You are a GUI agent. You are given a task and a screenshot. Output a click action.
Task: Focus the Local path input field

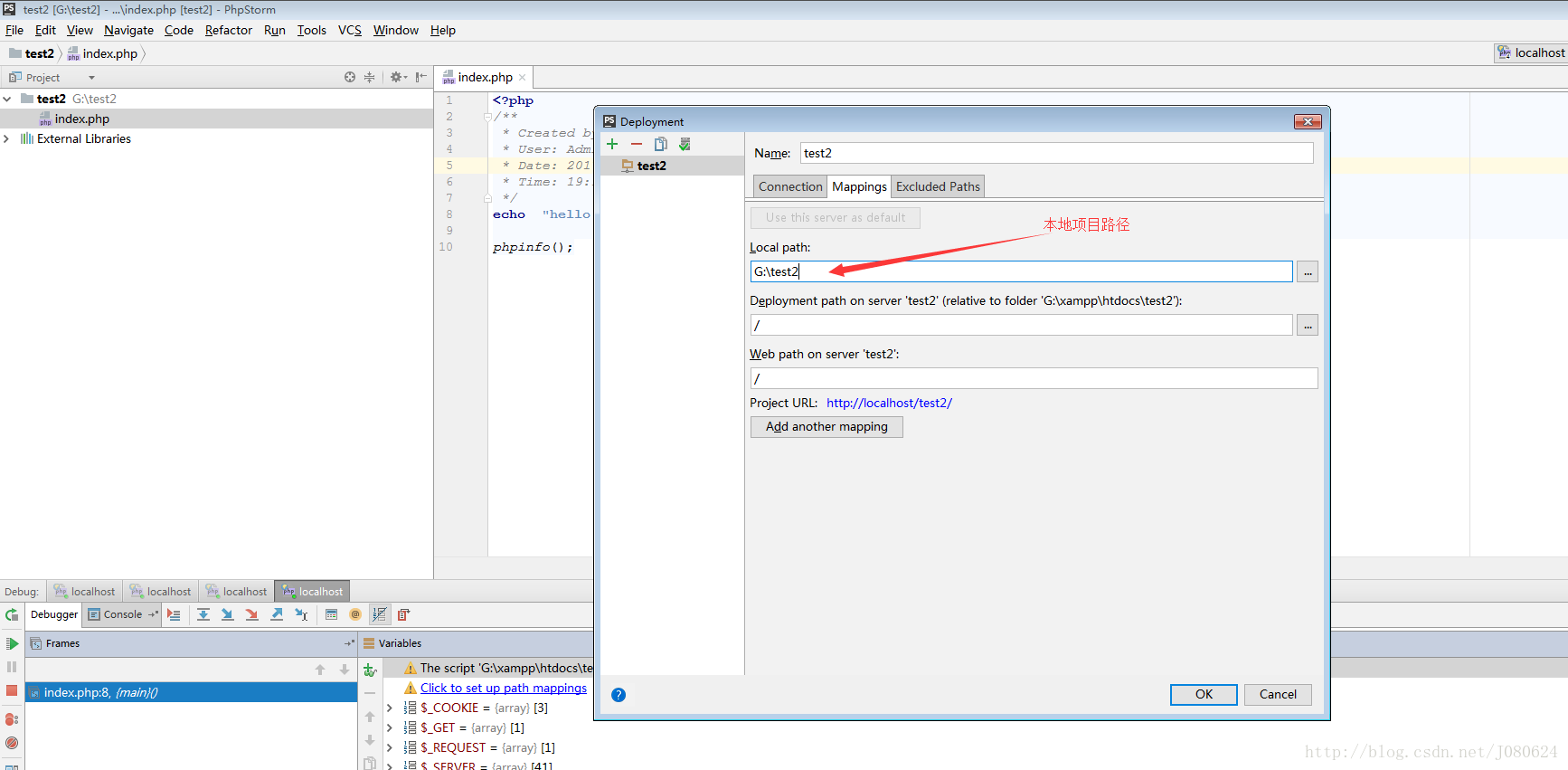point(1021,271)
